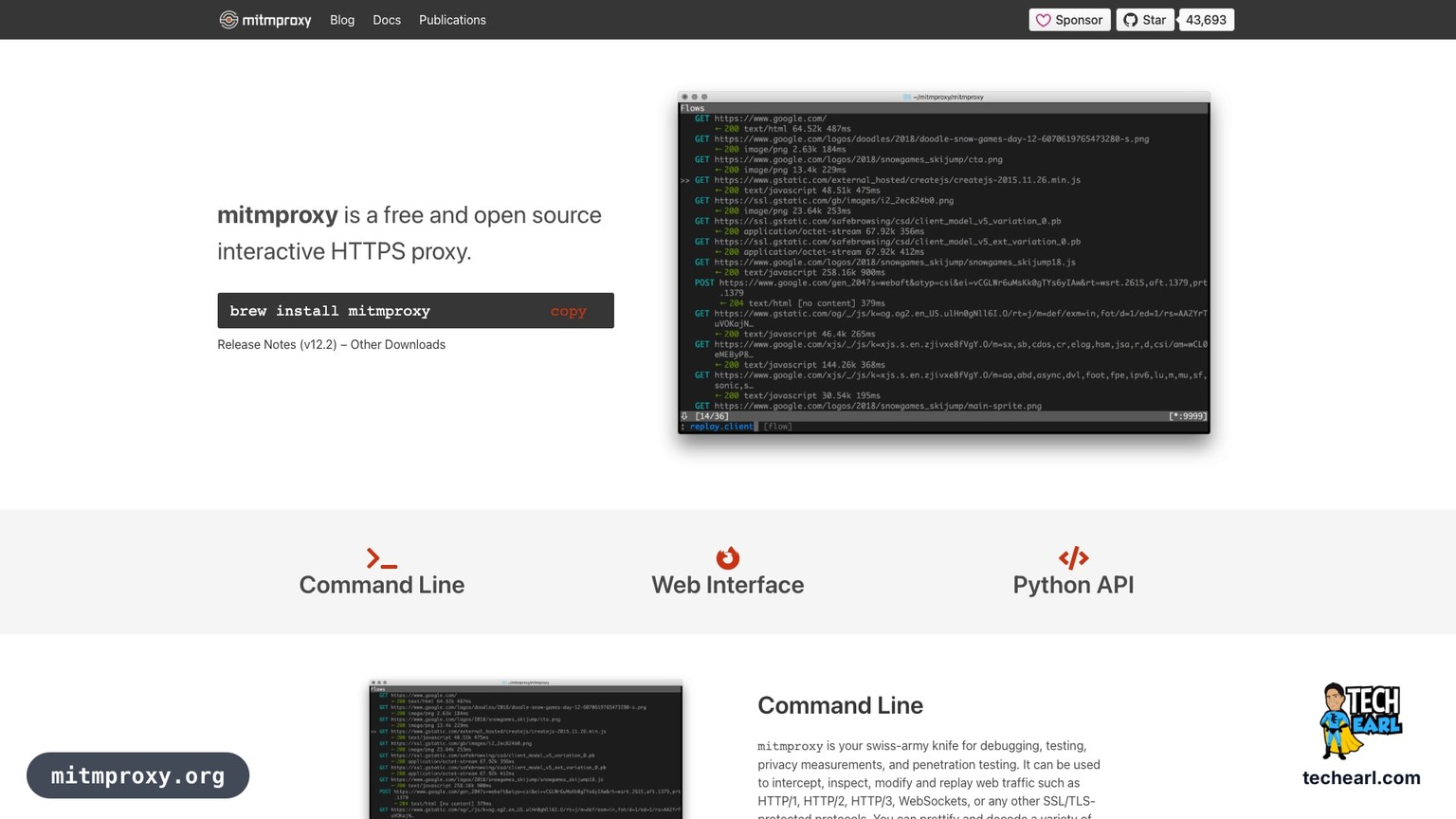Click the Web Interface icon
Screen dimensions: 1456x819
(x=728, y=557)
